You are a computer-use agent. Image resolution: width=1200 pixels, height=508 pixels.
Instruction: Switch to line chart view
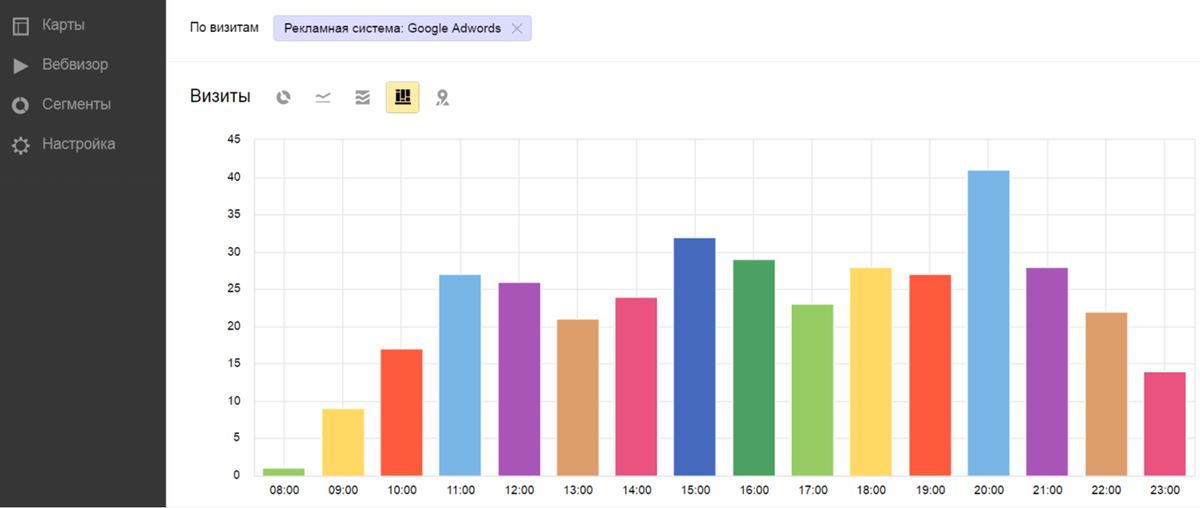pyautogui.click(x=323, y=97)
